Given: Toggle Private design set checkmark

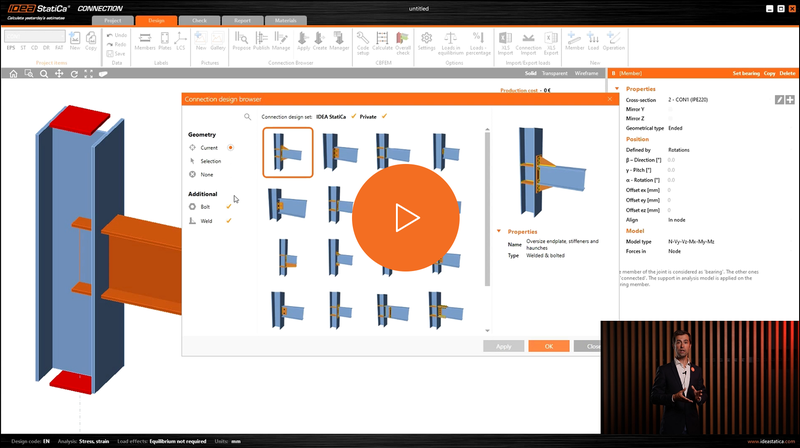Looking at the screenshot, I should point(384,117).
